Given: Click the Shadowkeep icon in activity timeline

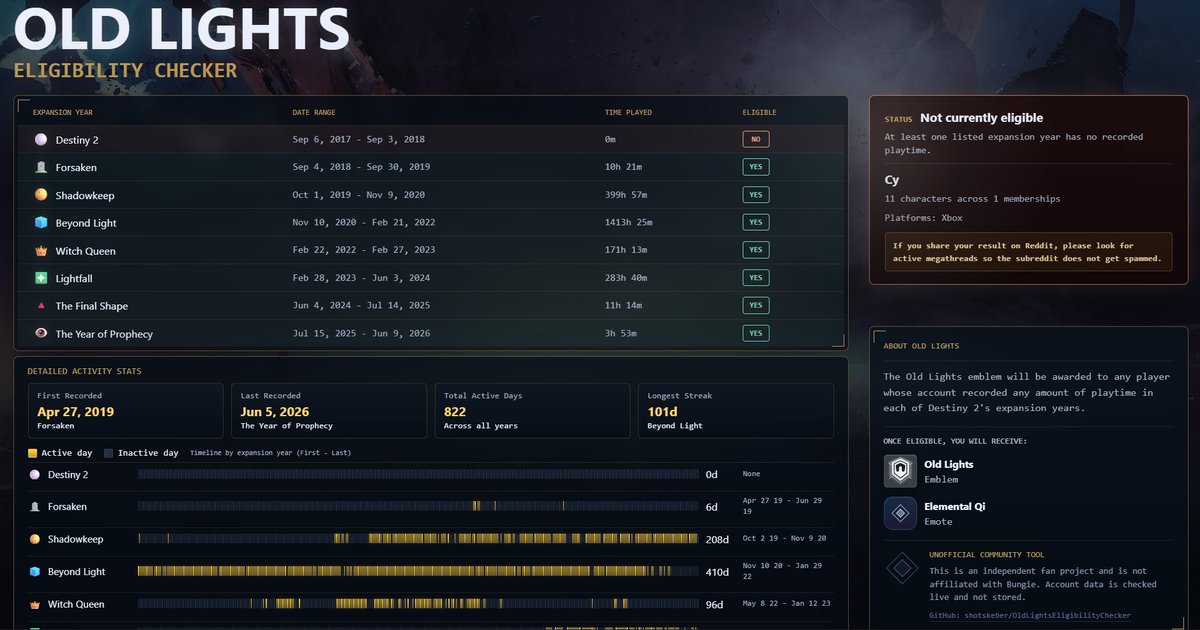Looking at the screenshot, I should [x=34, y=539].
